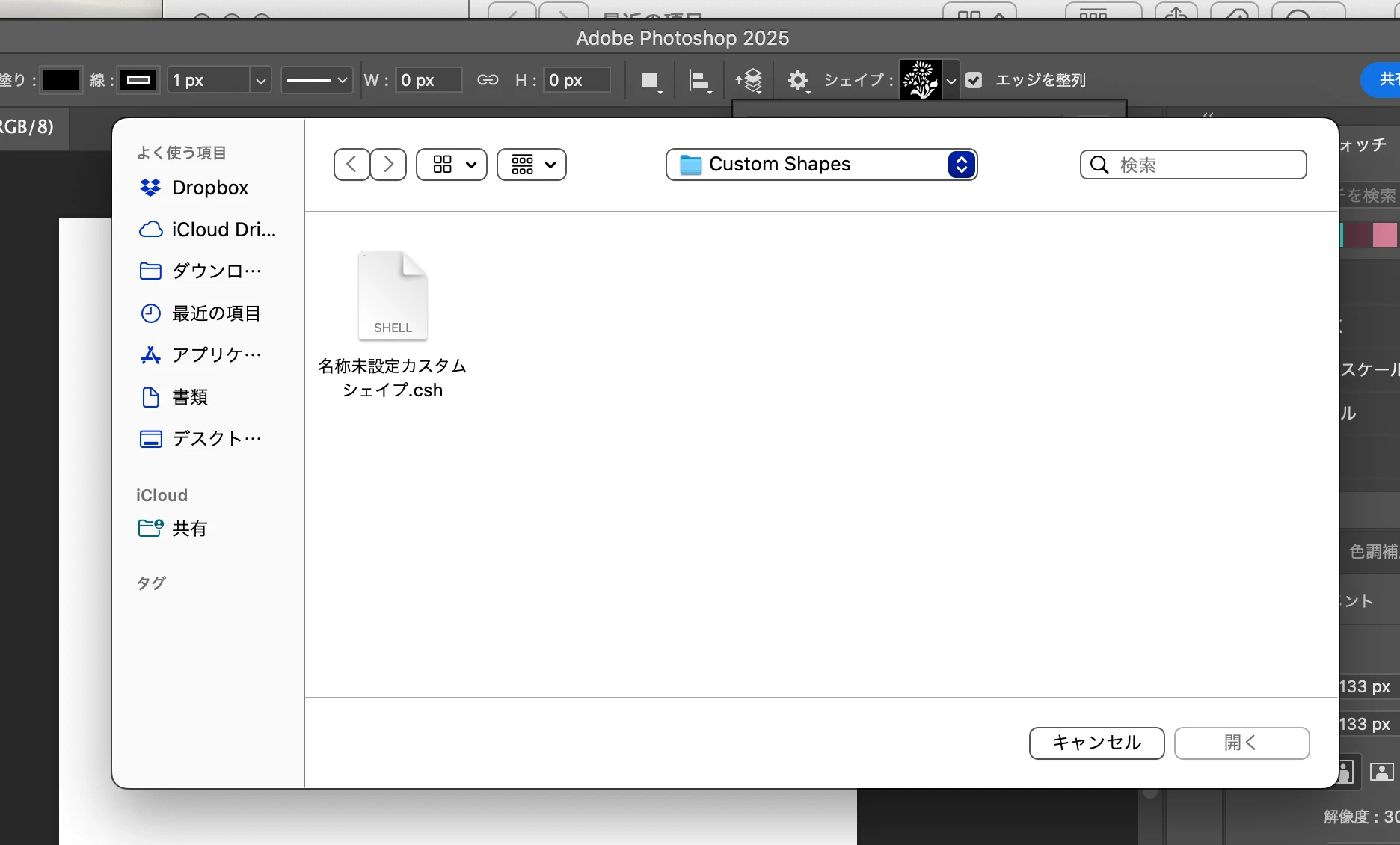Screen dimensions: 1400x845
Task: Click the blue 共有 share button
Action: [x=1381, y=80]
